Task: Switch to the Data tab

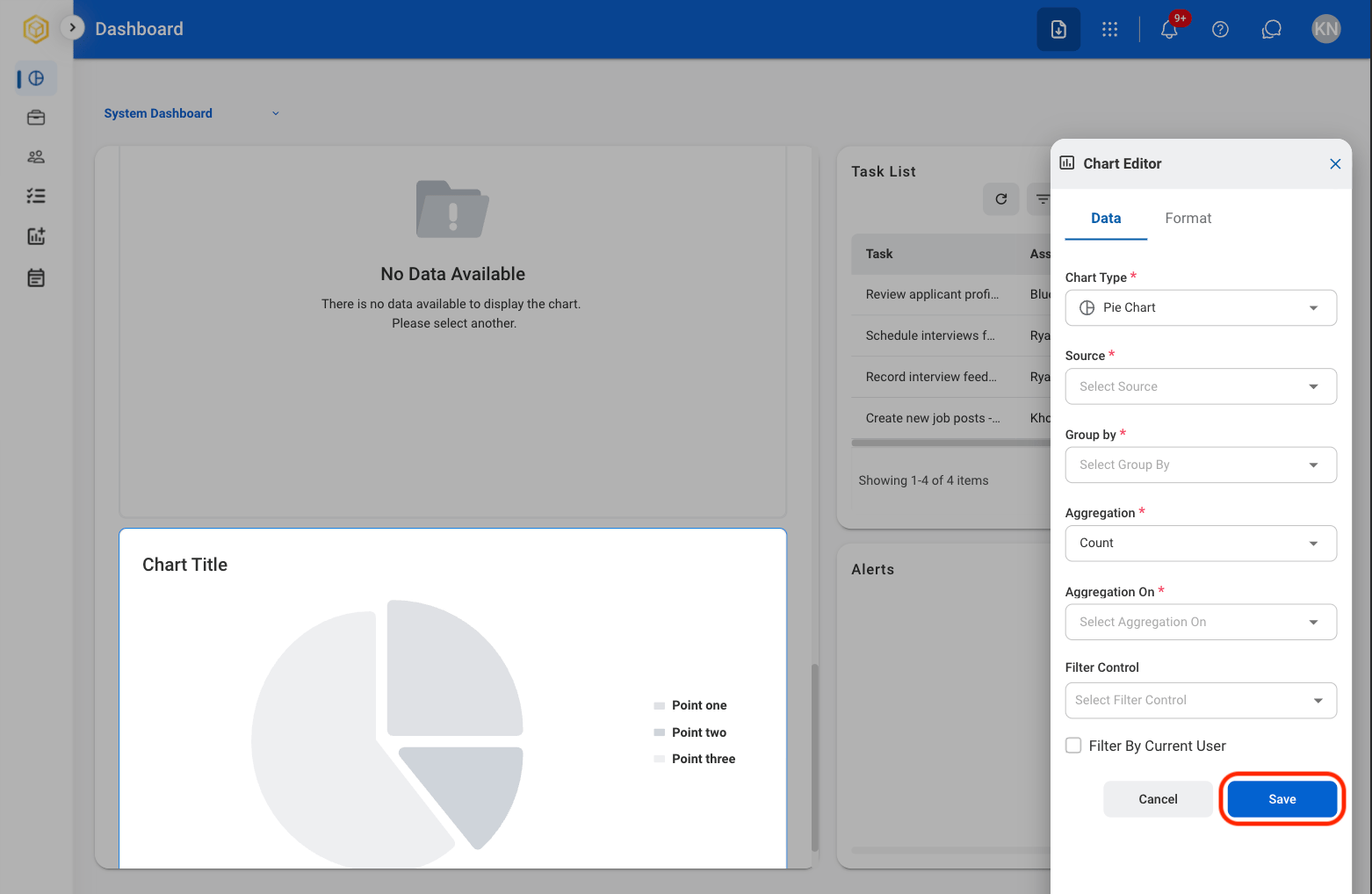Action: tap(1106, 219)
